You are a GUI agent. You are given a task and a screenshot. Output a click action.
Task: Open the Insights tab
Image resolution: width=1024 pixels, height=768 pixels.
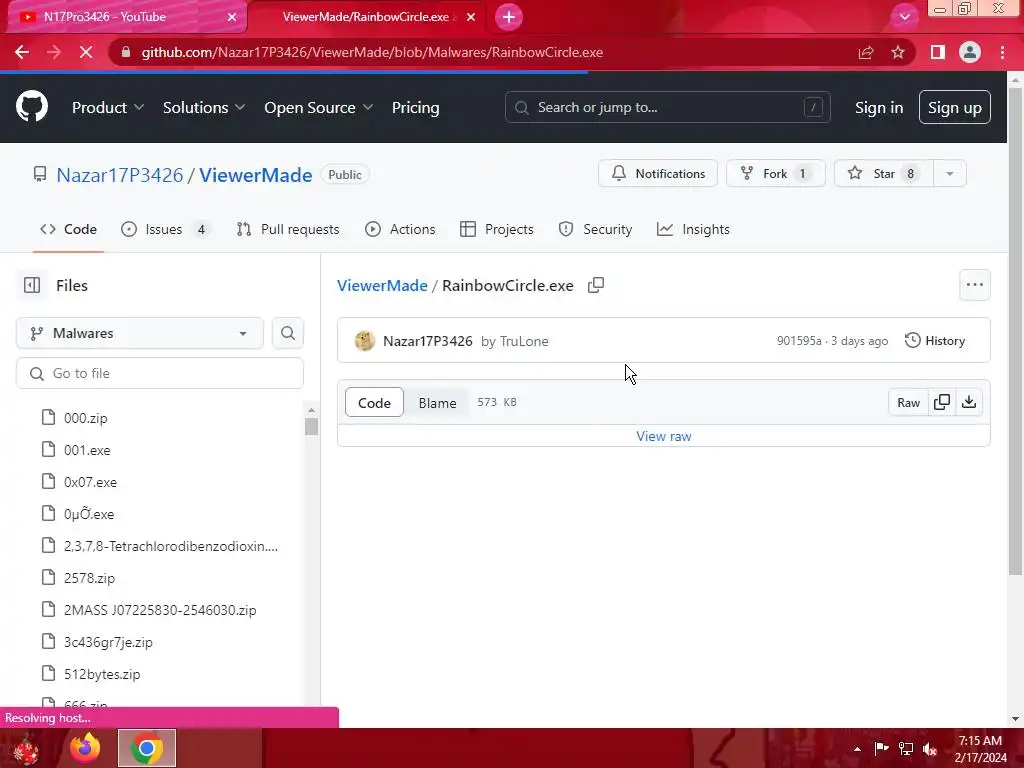694,229
